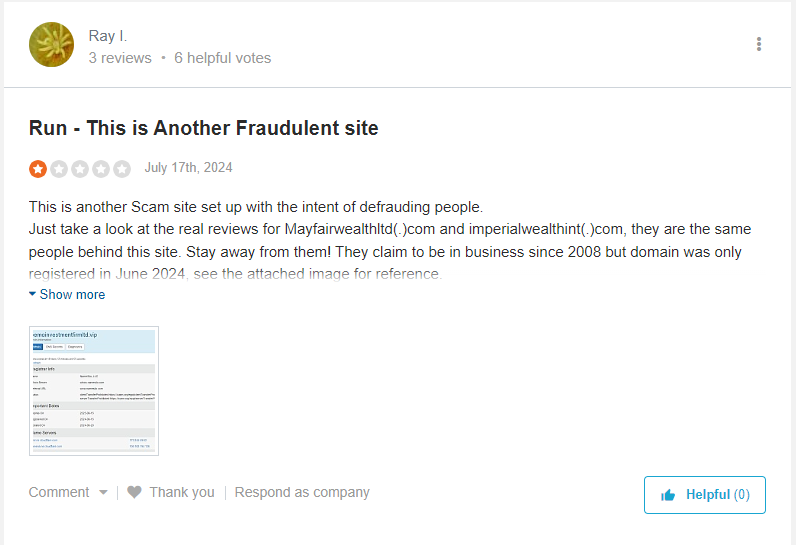Click the first orange rating star
The image size is (796, 545).
pos(38,168)
